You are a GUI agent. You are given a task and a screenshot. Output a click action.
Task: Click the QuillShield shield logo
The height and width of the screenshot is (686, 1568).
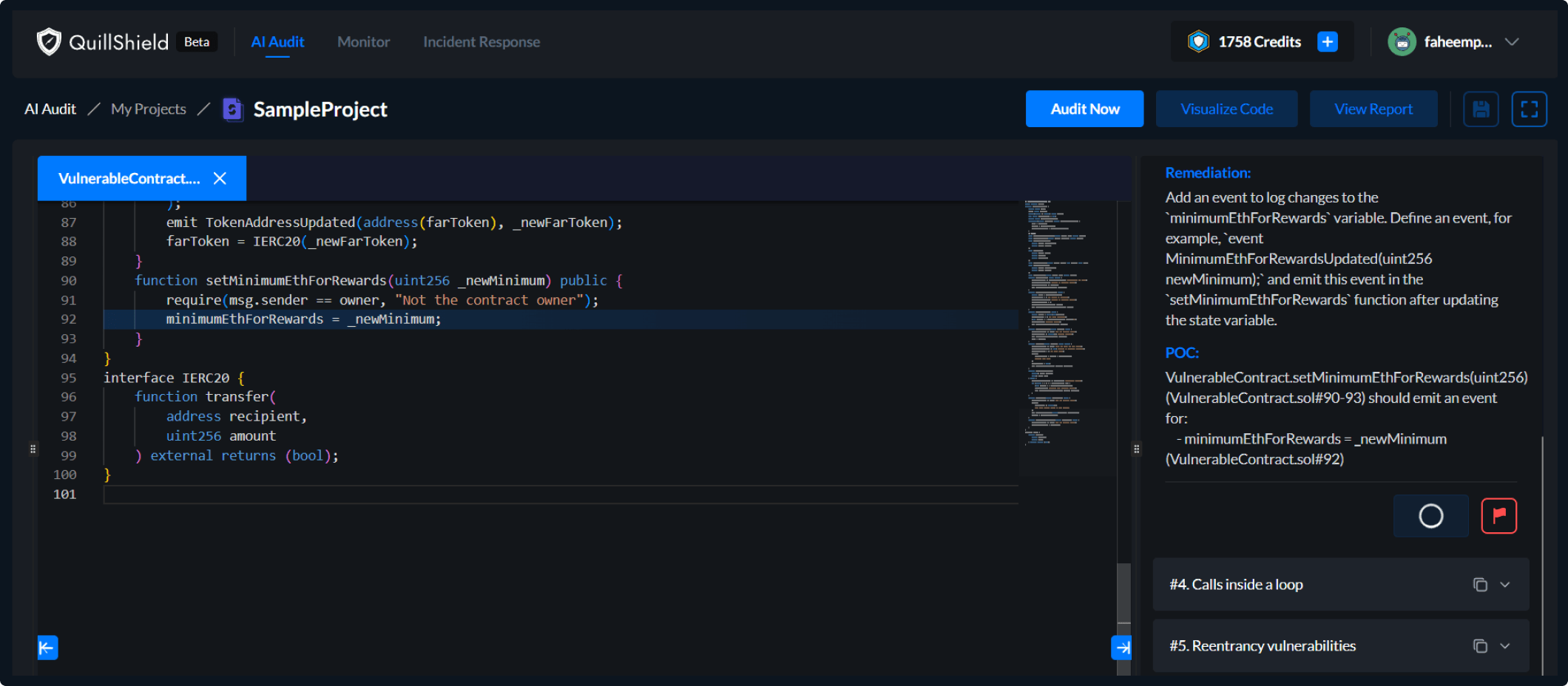tap(49, 42)
